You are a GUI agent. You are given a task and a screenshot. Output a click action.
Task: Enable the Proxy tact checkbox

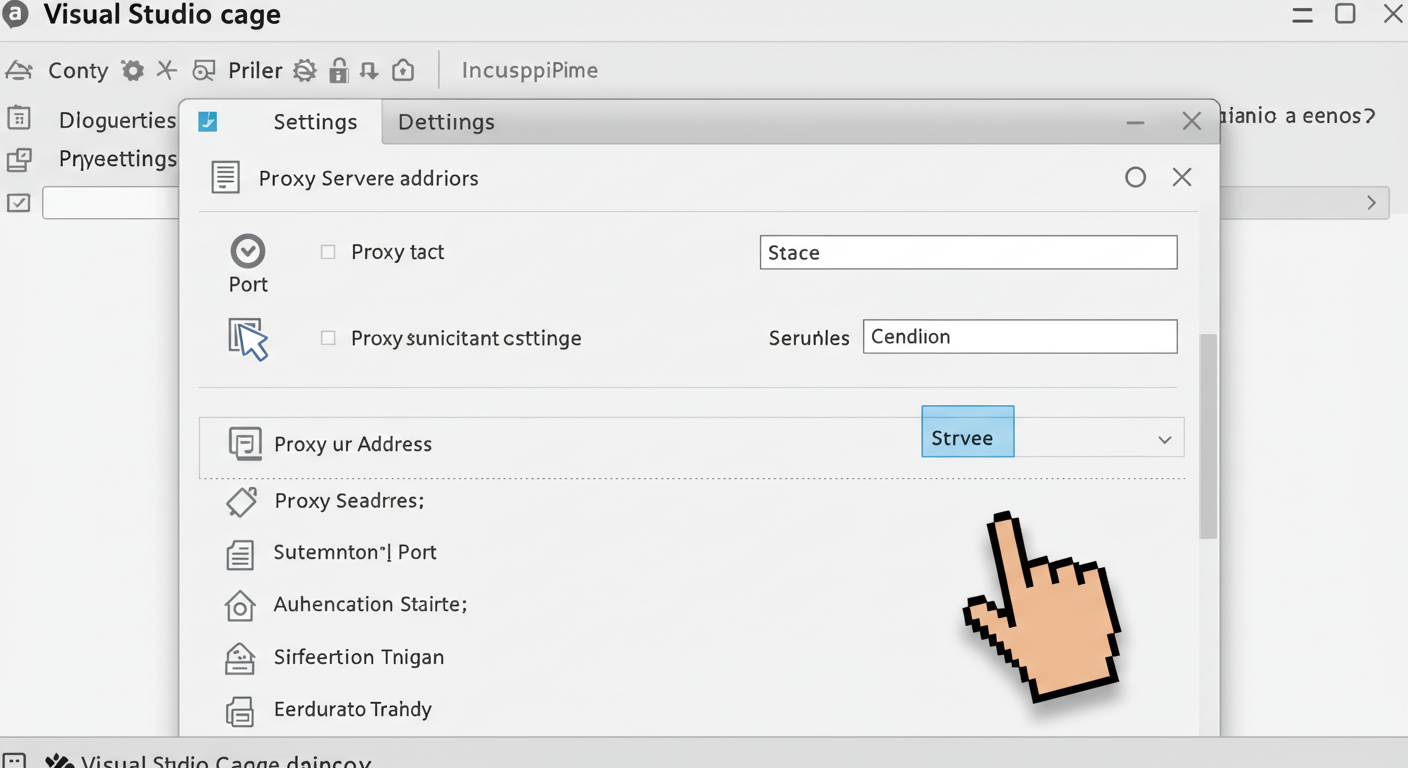coord(328,252)
